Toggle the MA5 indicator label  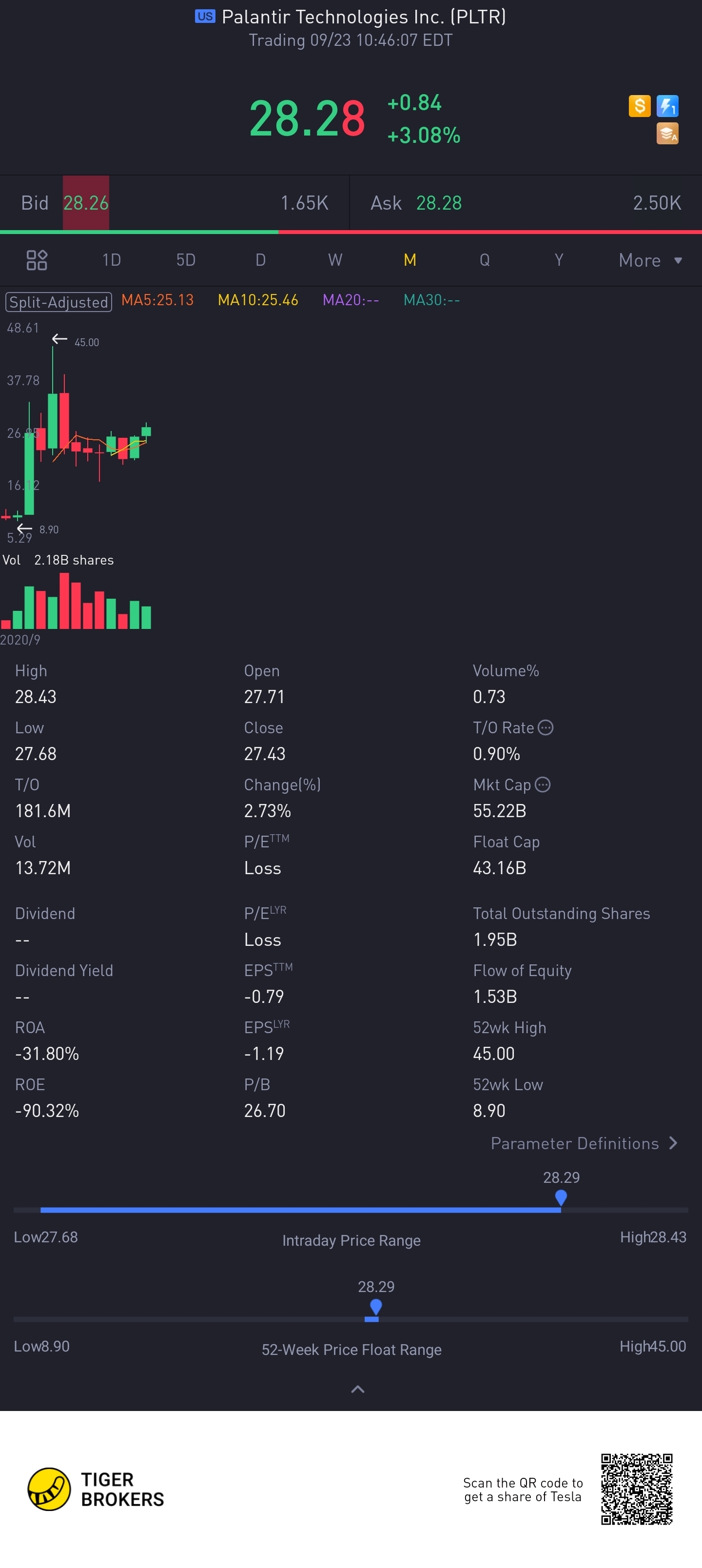click(157, 300)
